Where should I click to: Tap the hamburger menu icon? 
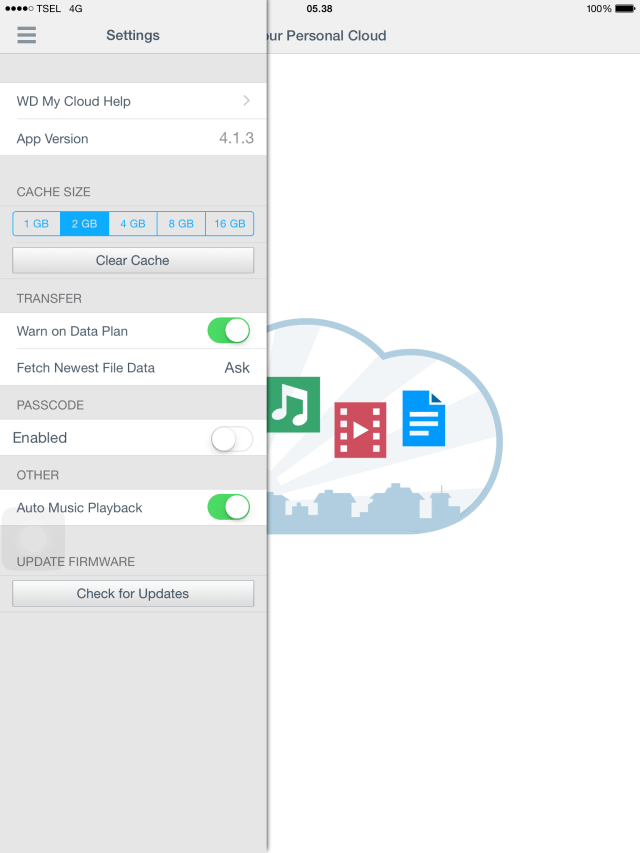coord(27,35)
